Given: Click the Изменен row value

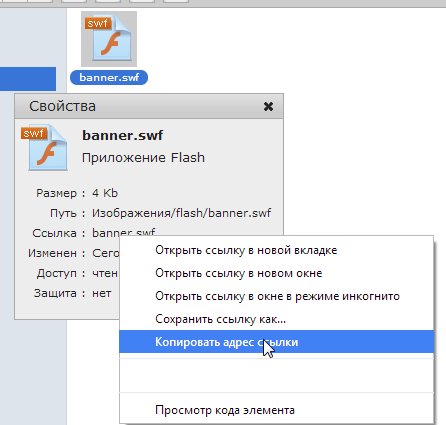Looking at the screenshot, I should coord(105,253).
